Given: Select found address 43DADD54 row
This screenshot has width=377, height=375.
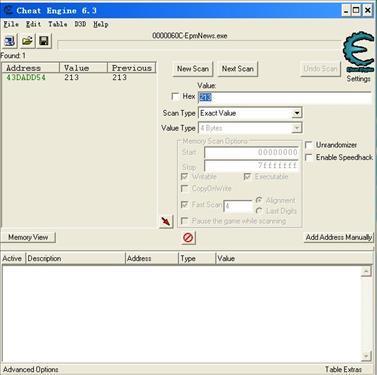Looking at the screenshot, I should 79,77.
